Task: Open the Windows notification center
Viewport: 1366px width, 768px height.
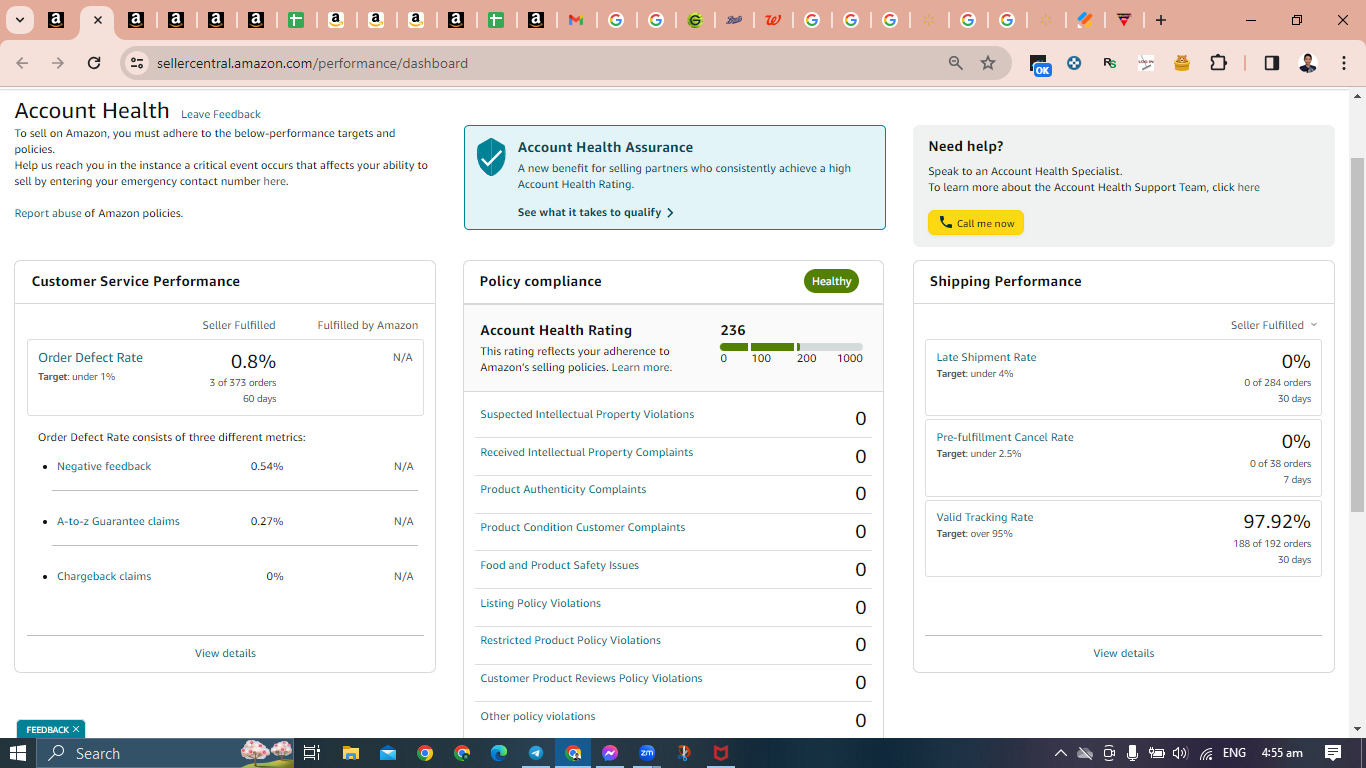Action: point(1333,753)
